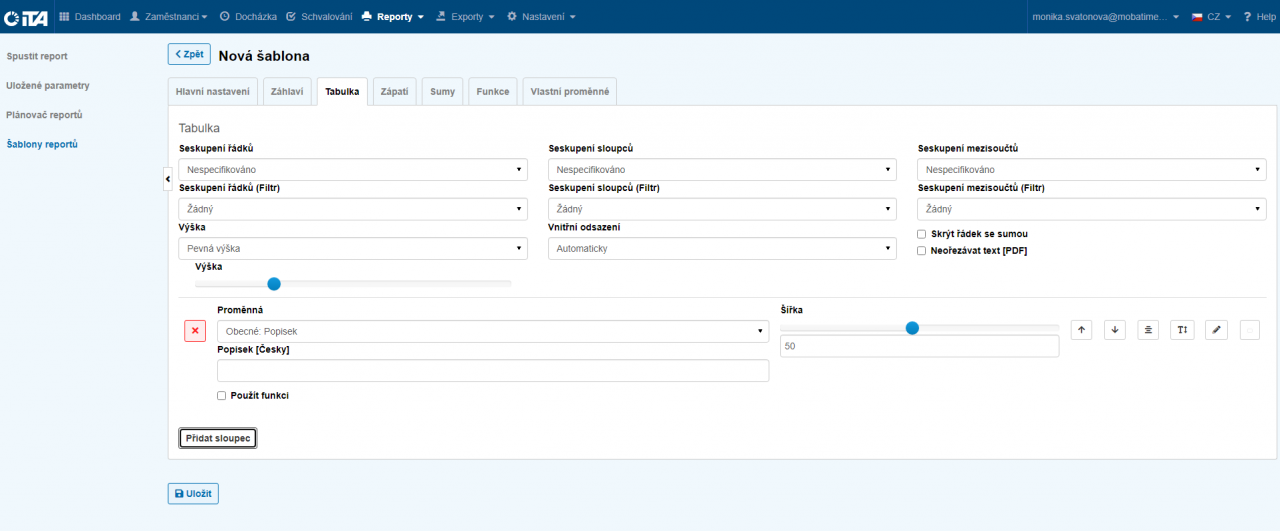Click the iTA logo

click(x=26, y=17)
